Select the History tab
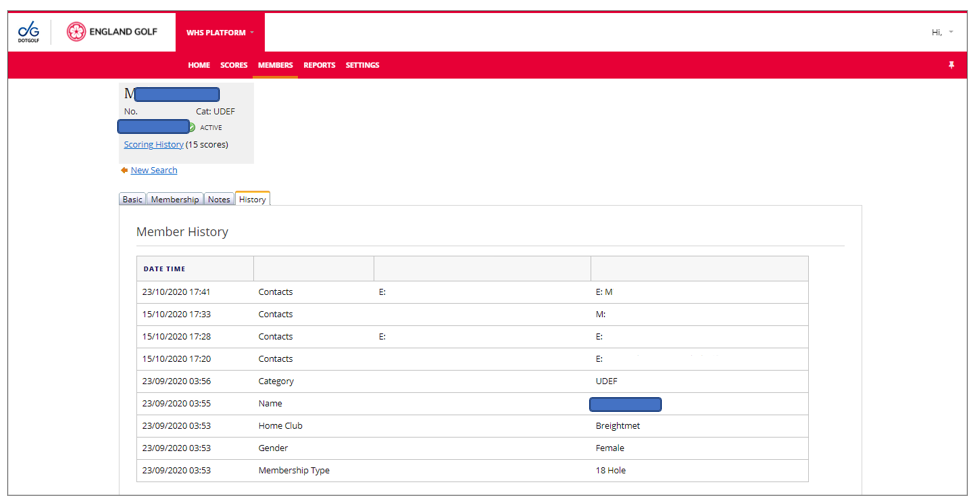Viewport: 973px width, 502px height. pos(253,199)
